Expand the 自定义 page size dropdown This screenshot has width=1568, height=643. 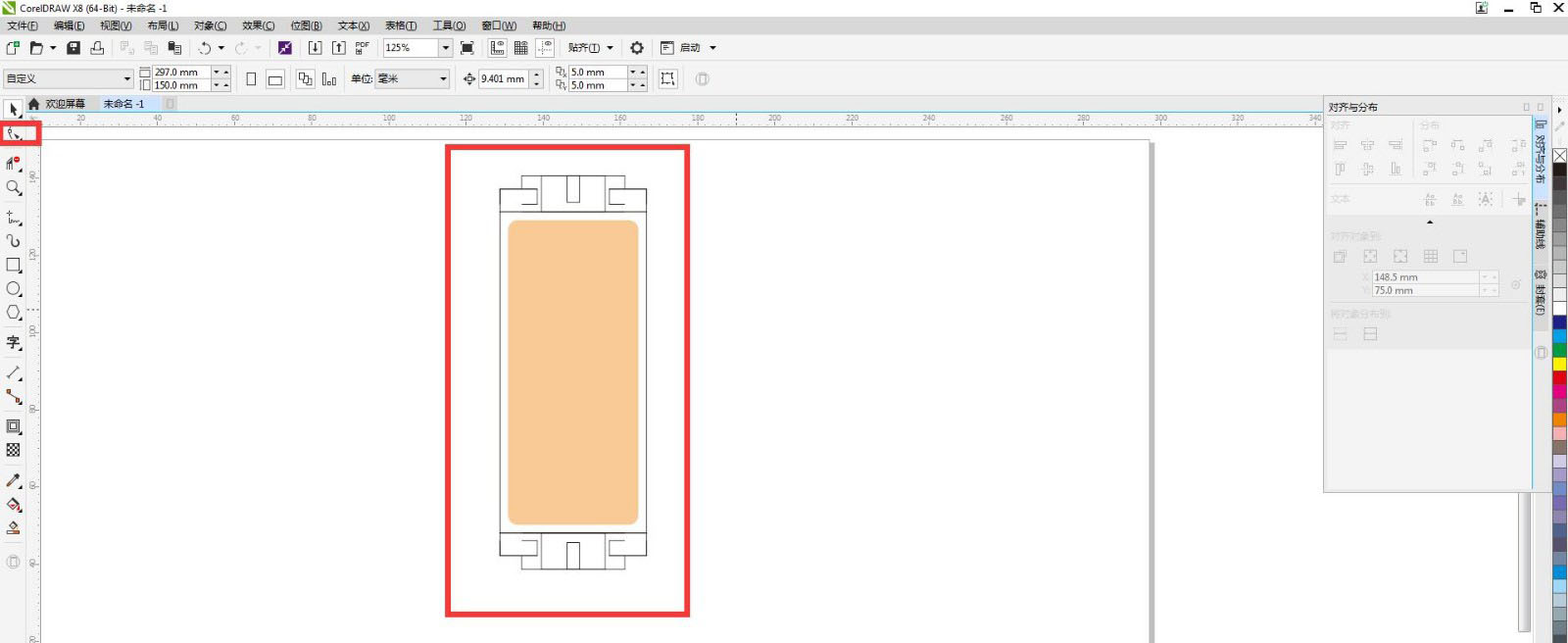(x=126, y=79)
